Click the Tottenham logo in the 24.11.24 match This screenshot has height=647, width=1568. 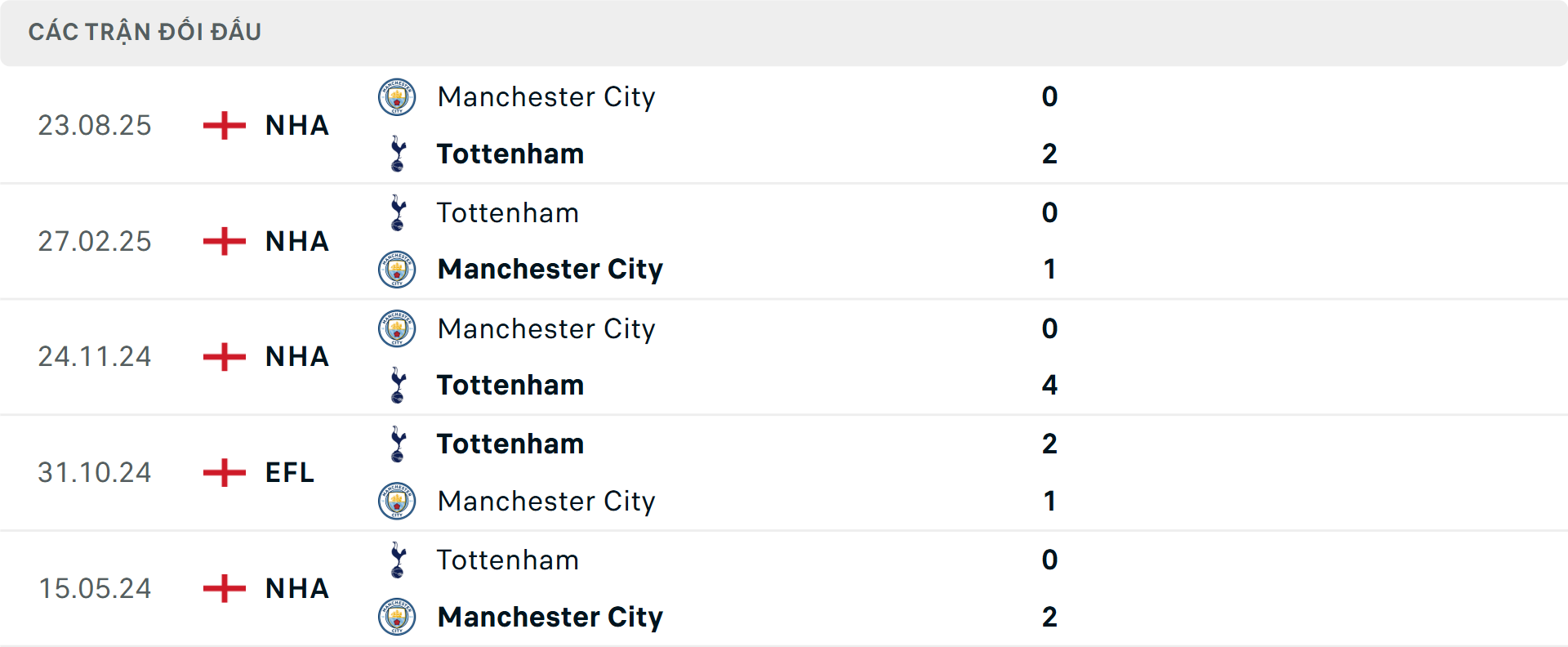(397, 385)
